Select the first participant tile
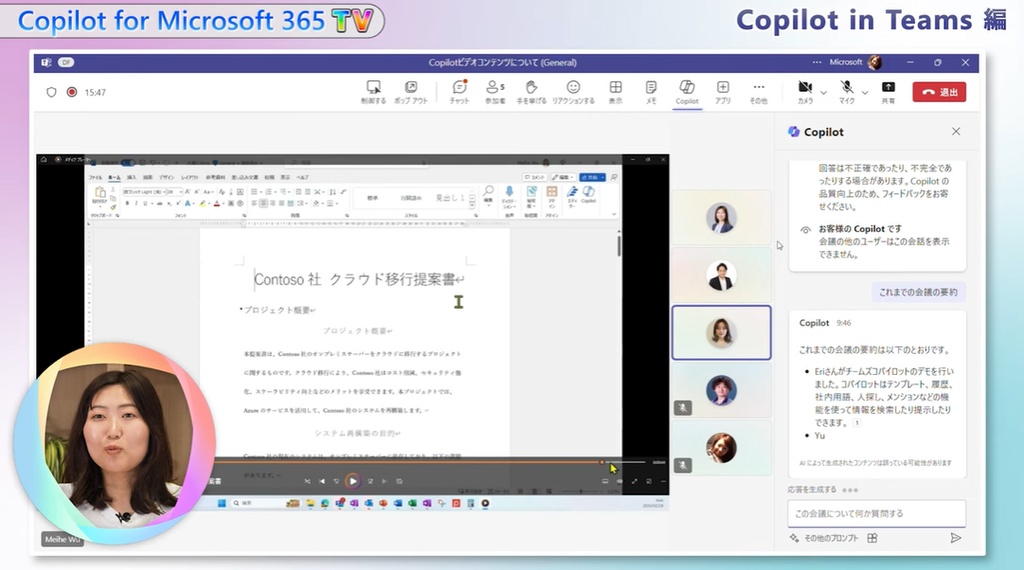Screen dimensions: 1024x570 pyautogui.click(x=721, y=218)
